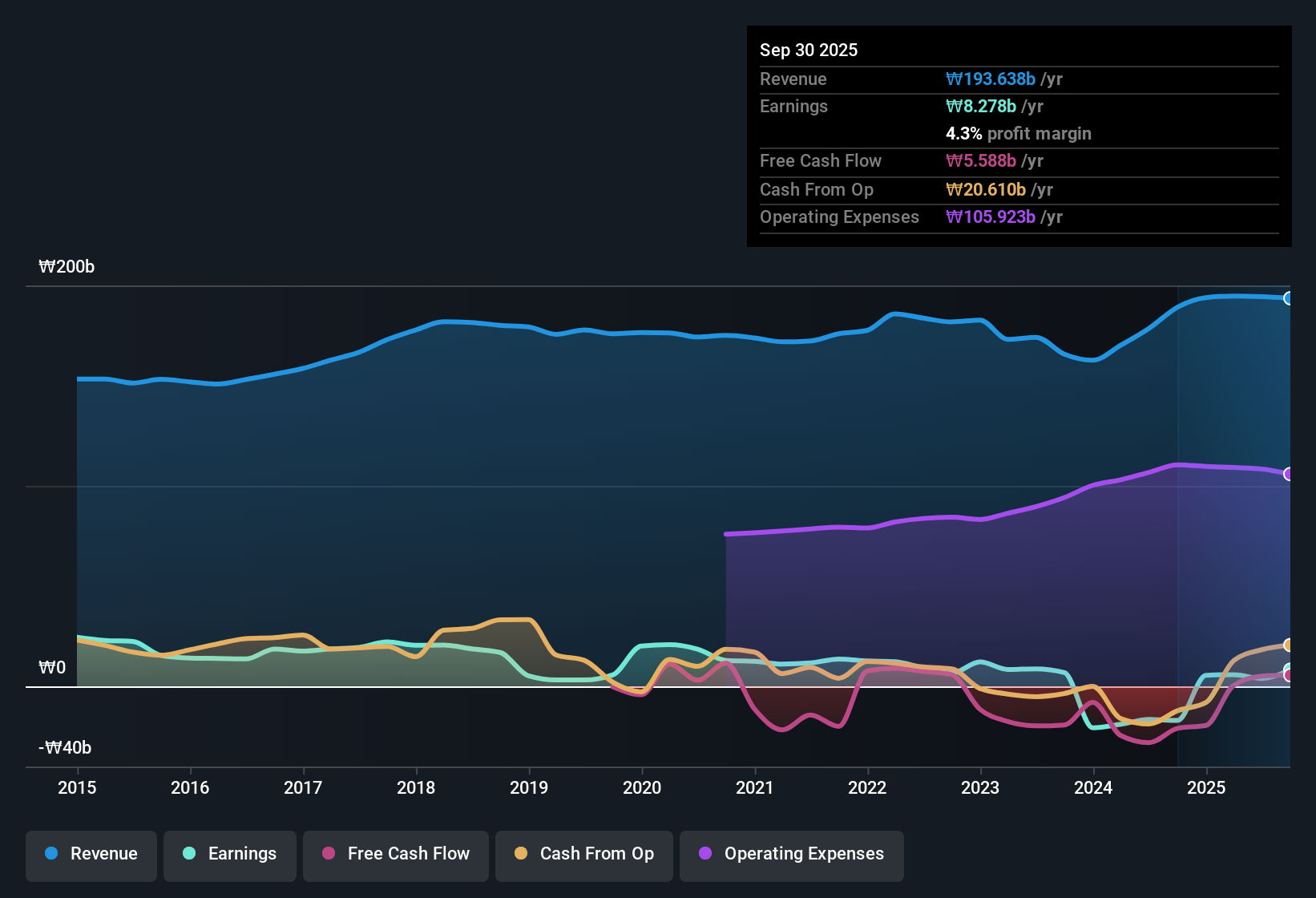Click the orange Cash From Op legend dot

[x=521, y=854]
